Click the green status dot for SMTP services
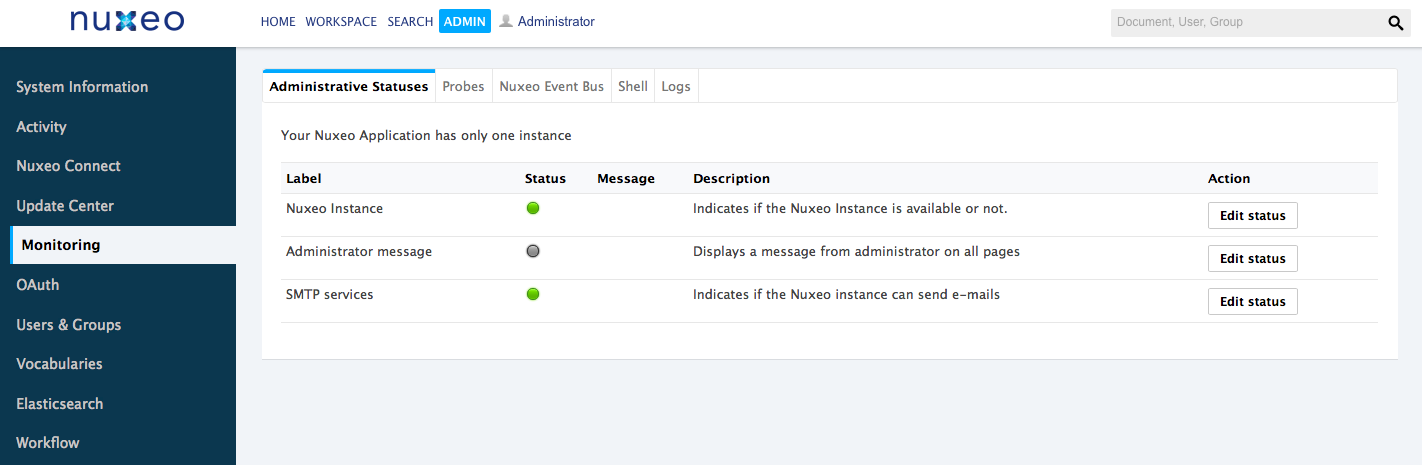 coord(533,294)
